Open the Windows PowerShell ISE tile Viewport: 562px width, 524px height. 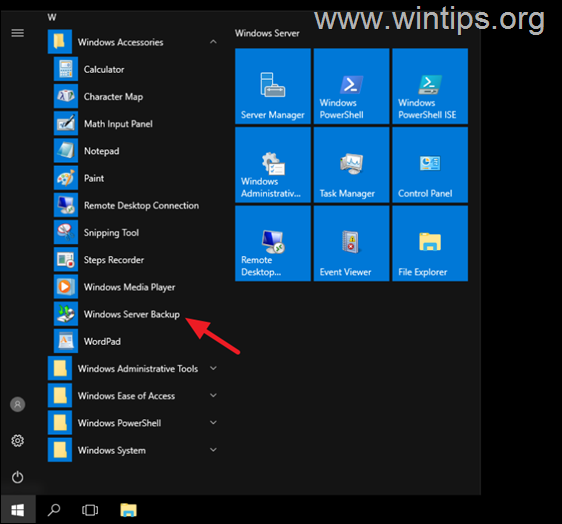tap(430, 86)
